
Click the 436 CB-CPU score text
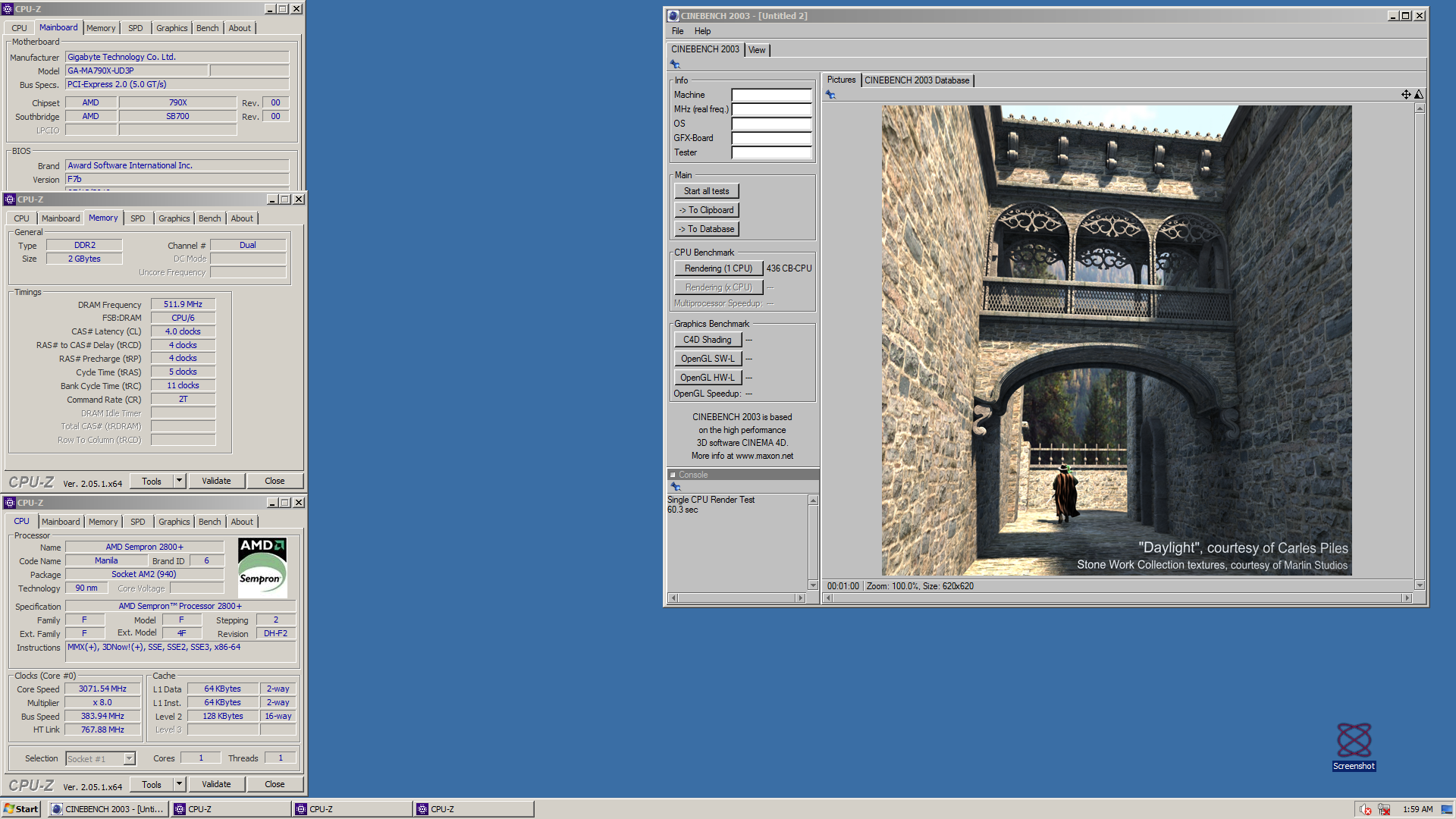(789, 268)
